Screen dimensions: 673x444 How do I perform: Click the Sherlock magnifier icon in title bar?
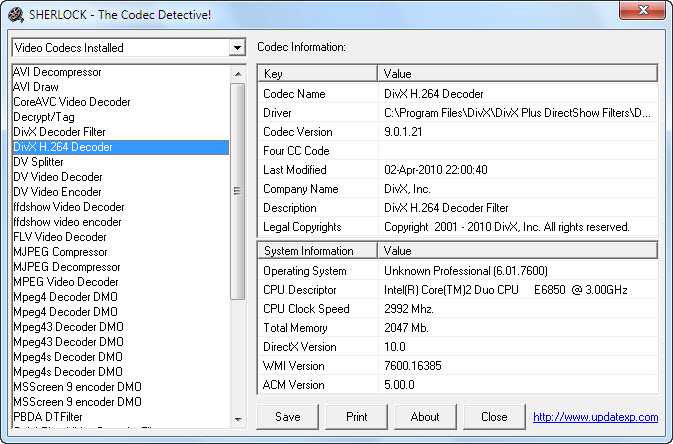[15, 11]
